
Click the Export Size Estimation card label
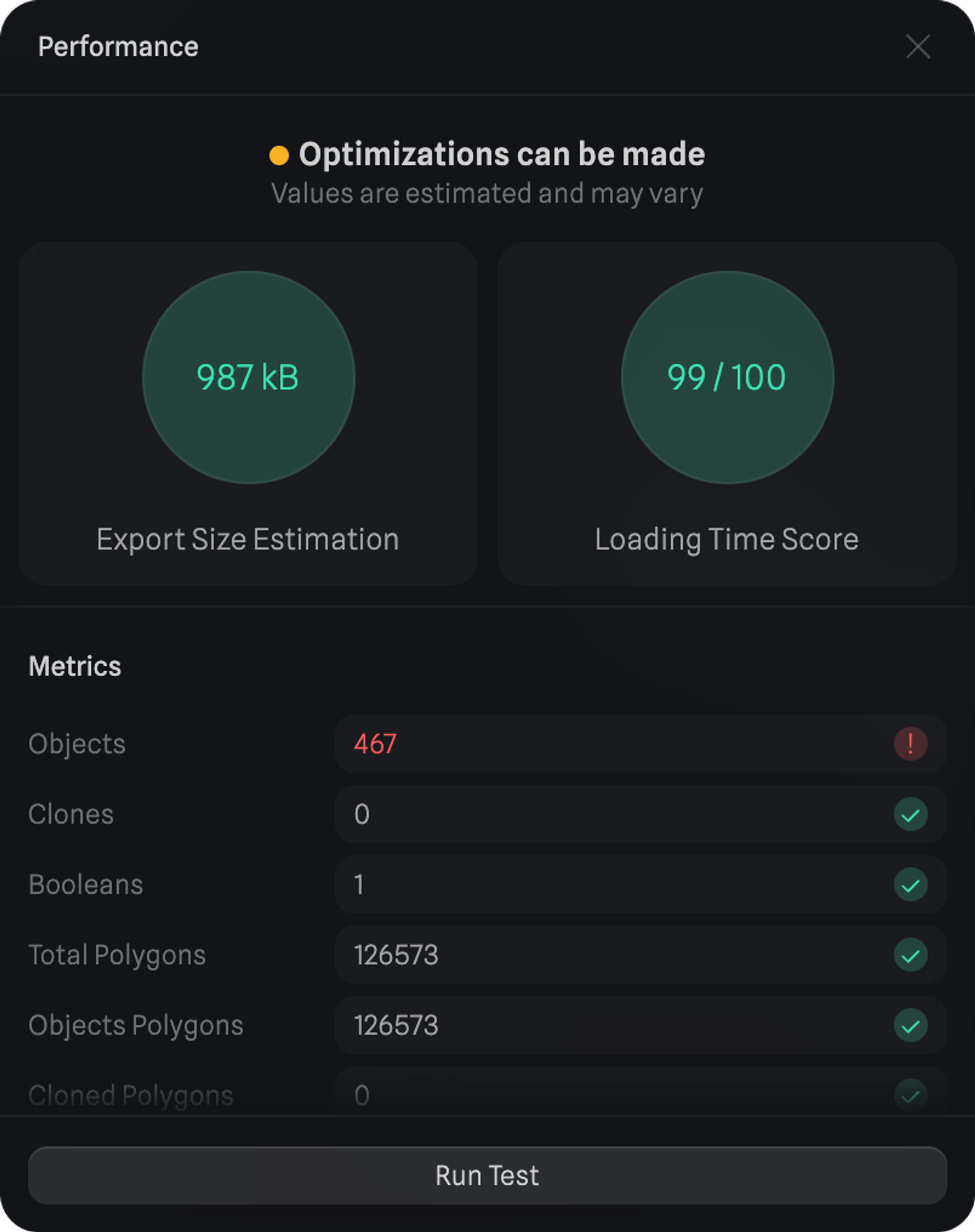[x=248, y=540]
